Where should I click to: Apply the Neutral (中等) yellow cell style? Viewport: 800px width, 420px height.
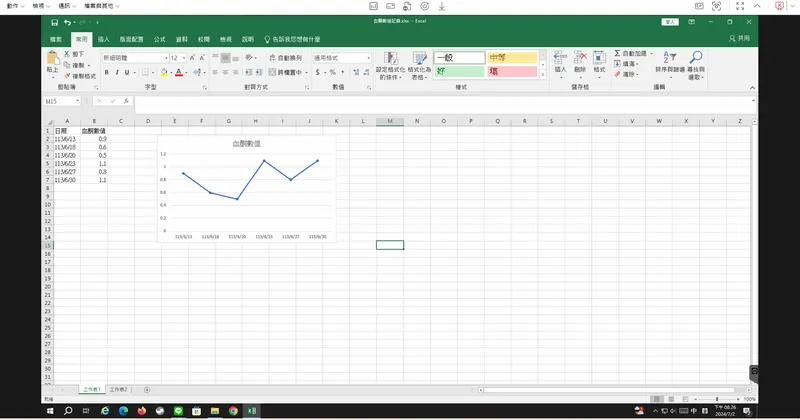pos(512,58)
